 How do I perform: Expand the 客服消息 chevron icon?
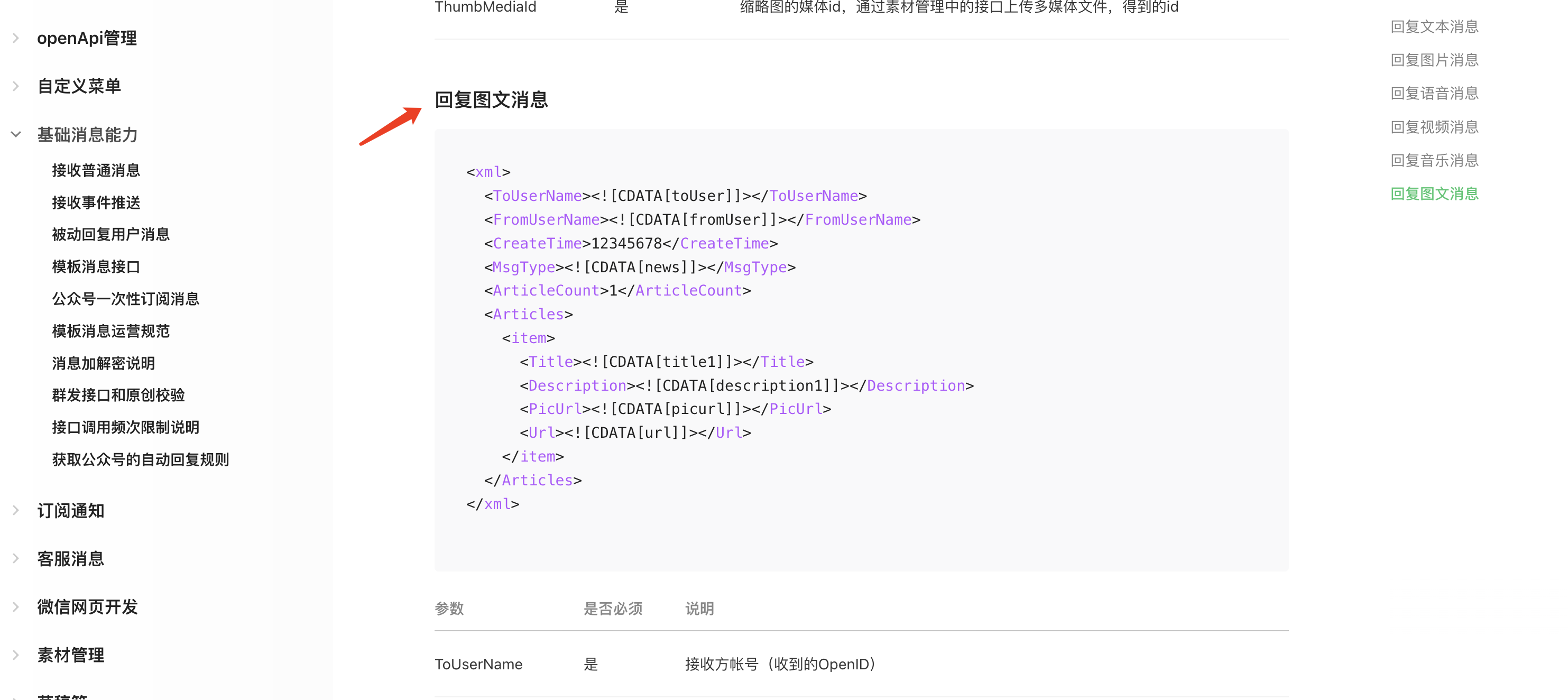pyautogui.click(x=16, y=559)
